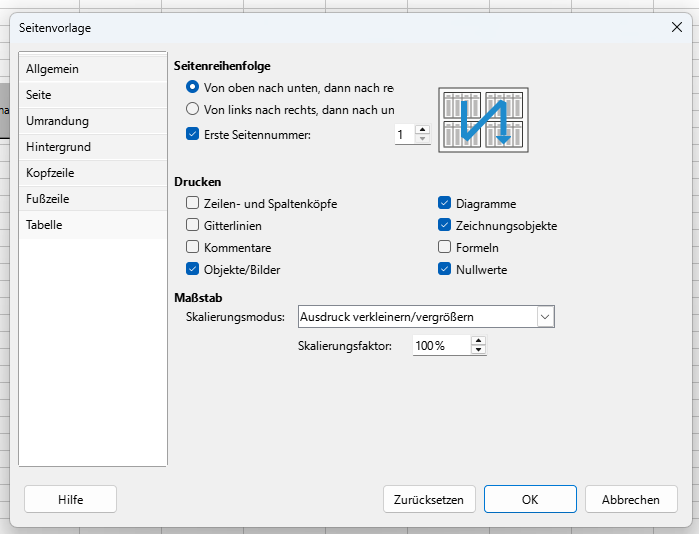Toggle Zeilen- und Spaltenköpfe checkbox

(x=193, y=203)
